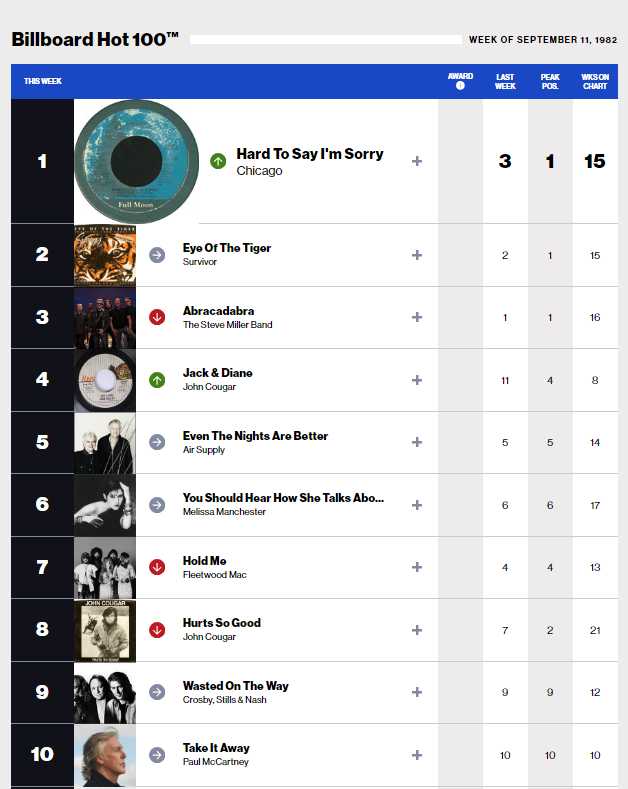Expand the Abracadabra row plus sign
Screen dimensions: 628x789
click(417, 317)
